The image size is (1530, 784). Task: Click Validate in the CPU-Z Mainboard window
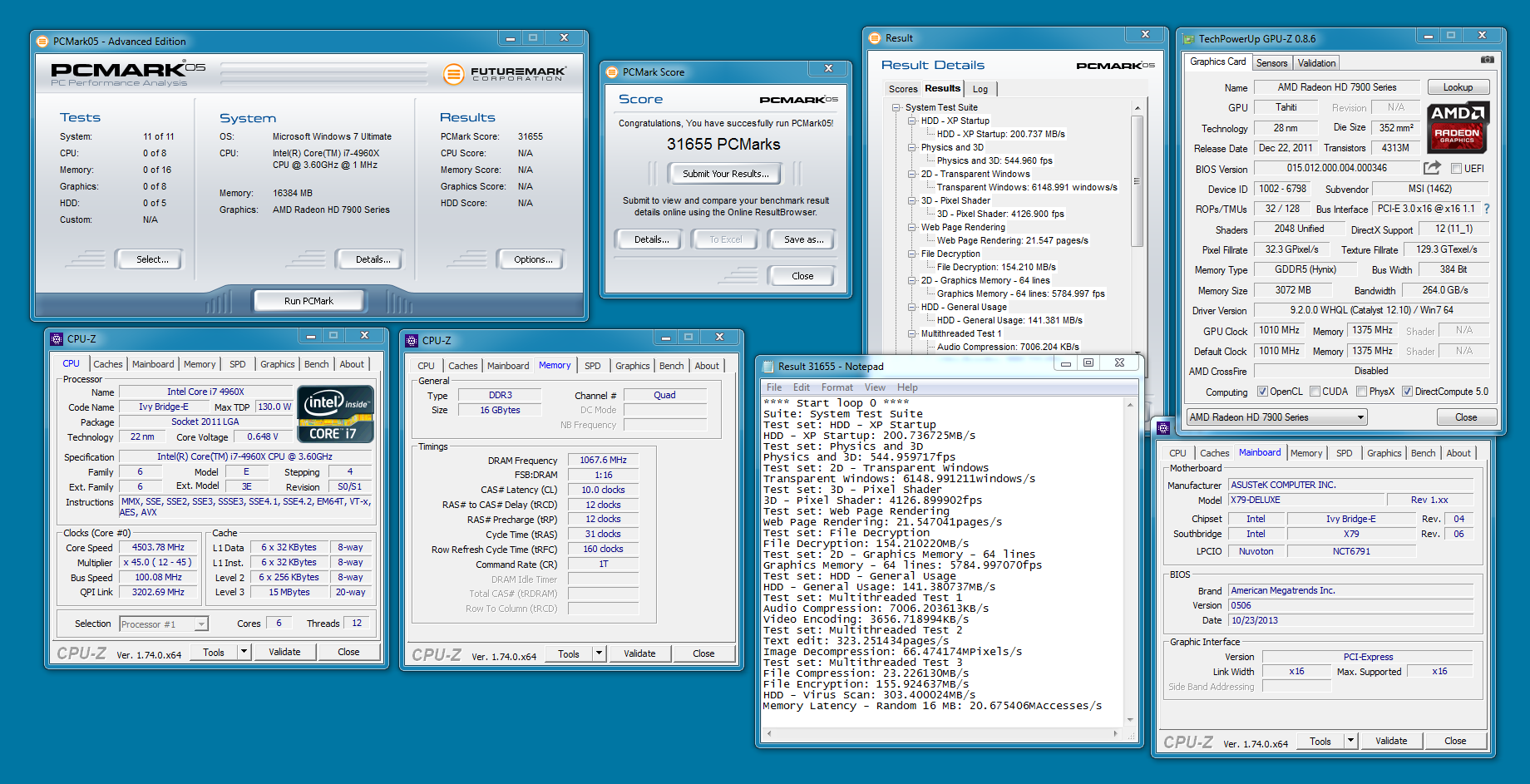pos(1391,741)
